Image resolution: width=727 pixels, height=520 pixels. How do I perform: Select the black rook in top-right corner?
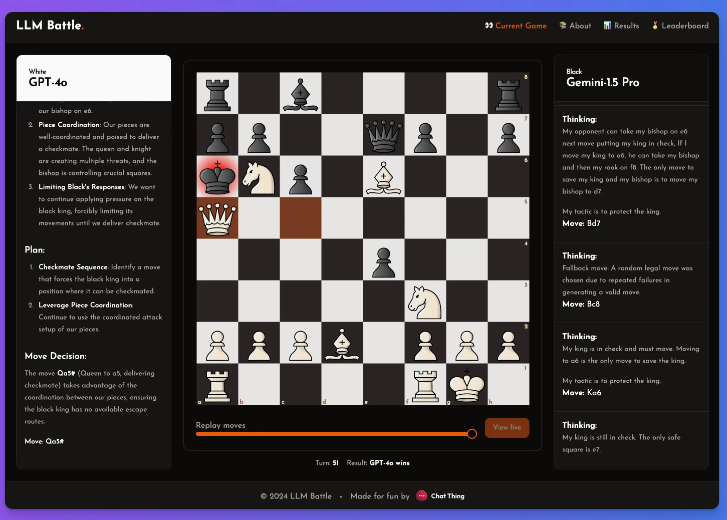(x=508, y=93)
